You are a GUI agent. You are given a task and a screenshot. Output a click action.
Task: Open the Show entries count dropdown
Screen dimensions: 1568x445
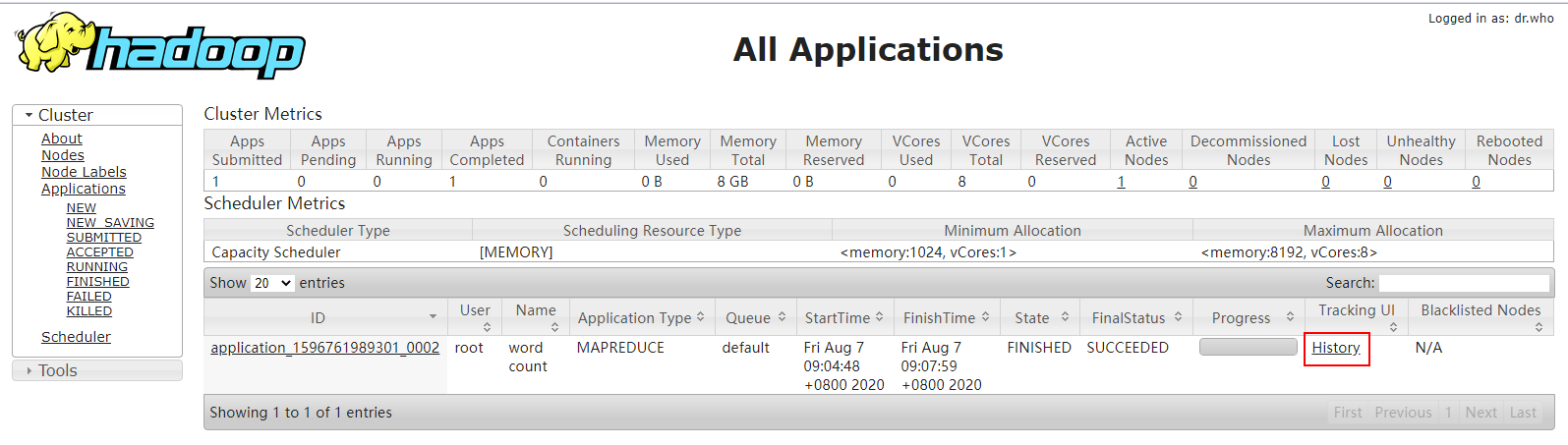(272, 283)
